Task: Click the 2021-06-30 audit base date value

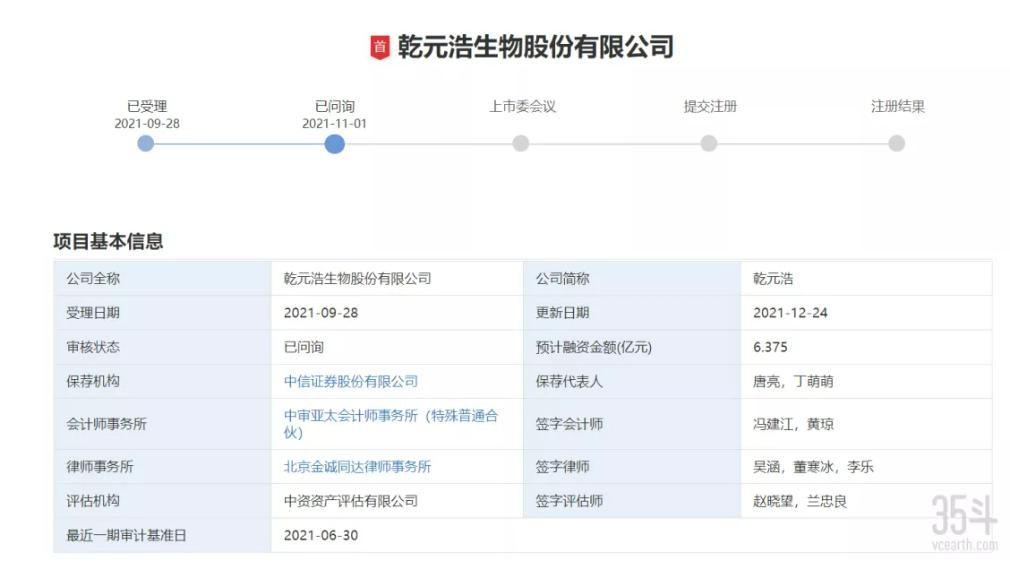Action: click(x=321, y=535)
